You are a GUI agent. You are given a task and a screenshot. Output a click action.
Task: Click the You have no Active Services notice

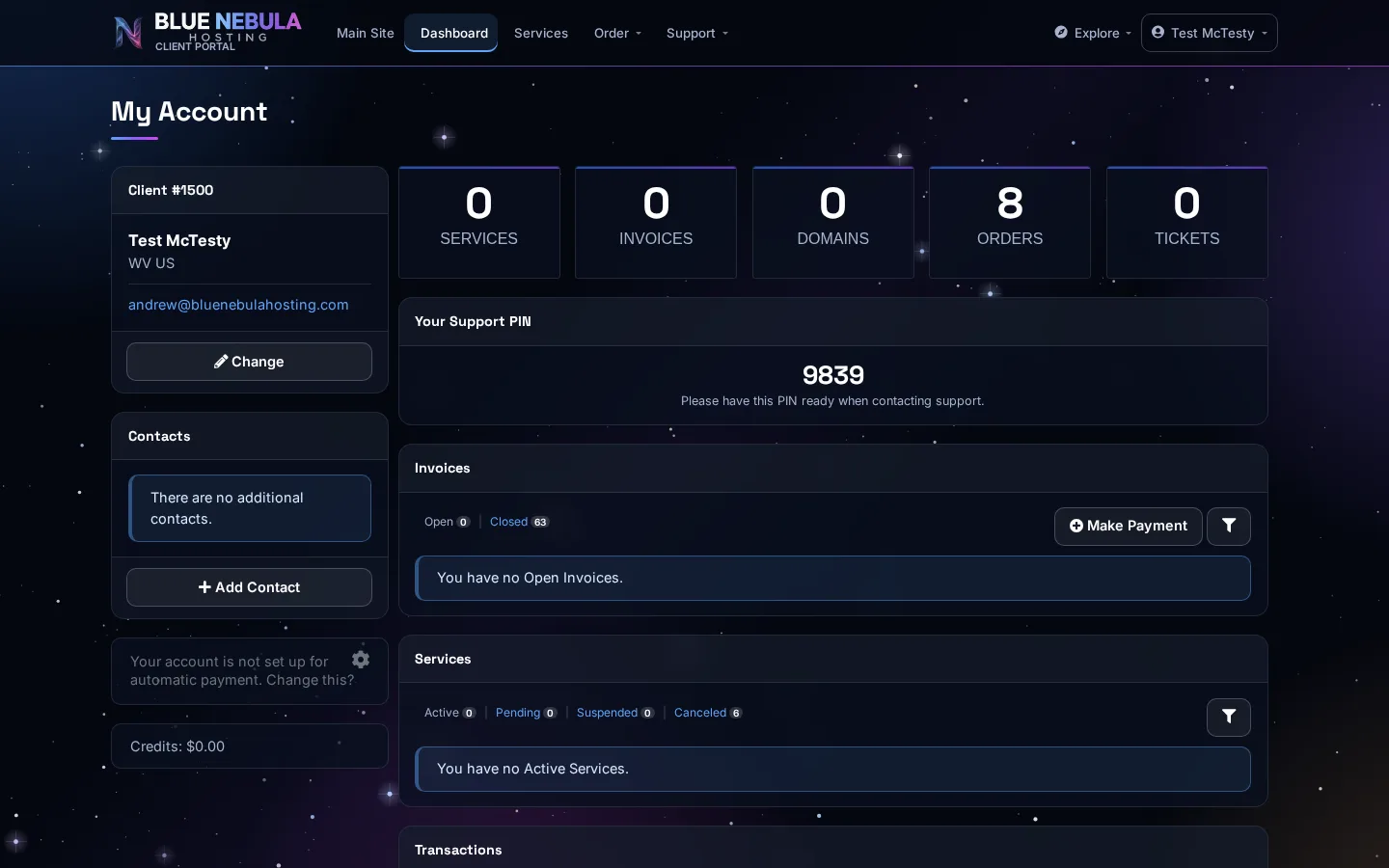click(x=833, y=769)
